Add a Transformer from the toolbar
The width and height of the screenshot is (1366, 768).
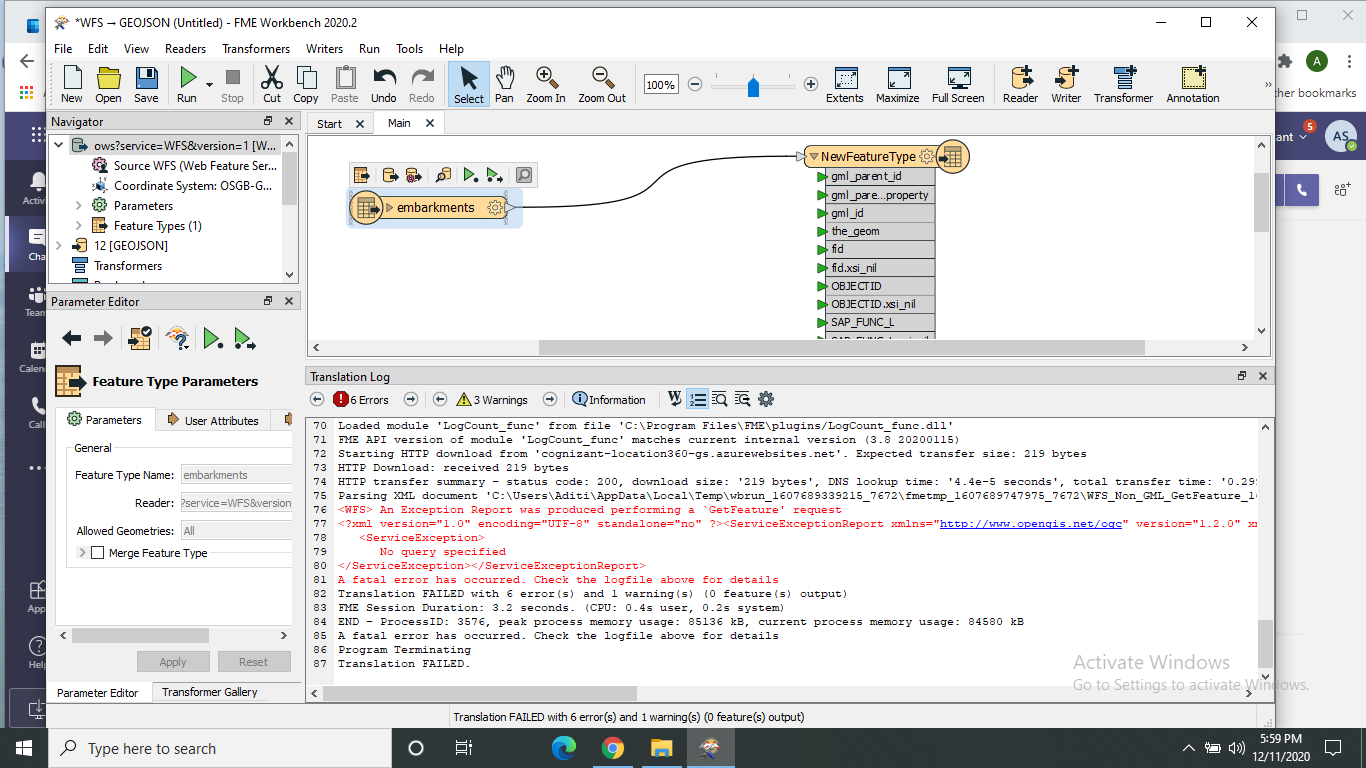[x=1124, y=84]
